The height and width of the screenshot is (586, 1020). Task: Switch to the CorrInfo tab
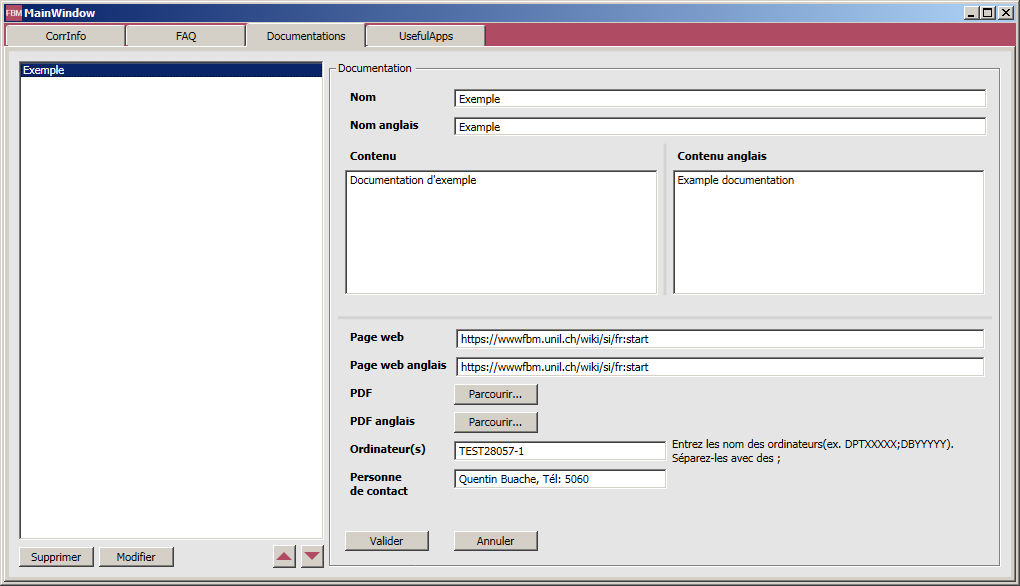pyautogui.click(x=65, y=36)
